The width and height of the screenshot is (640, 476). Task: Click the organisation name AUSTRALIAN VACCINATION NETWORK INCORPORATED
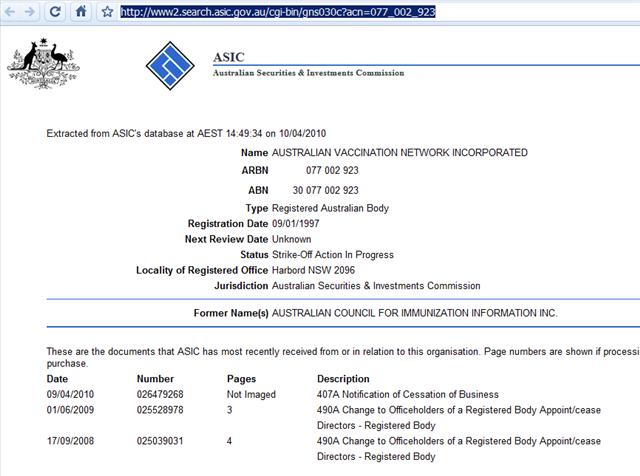point(399,153)
